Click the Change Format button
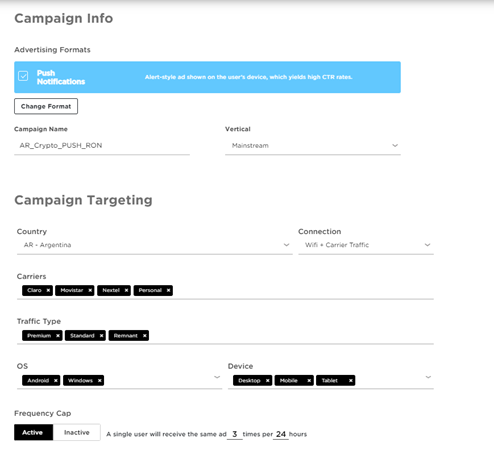494x459 pixels. coord(46,106)
